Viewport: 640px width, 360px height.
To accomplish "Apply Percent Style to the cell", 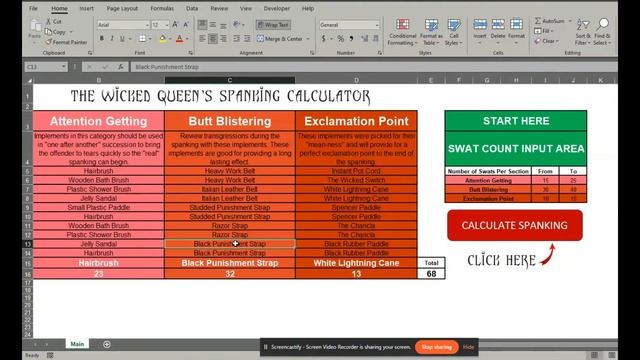I will pos(340,39).
